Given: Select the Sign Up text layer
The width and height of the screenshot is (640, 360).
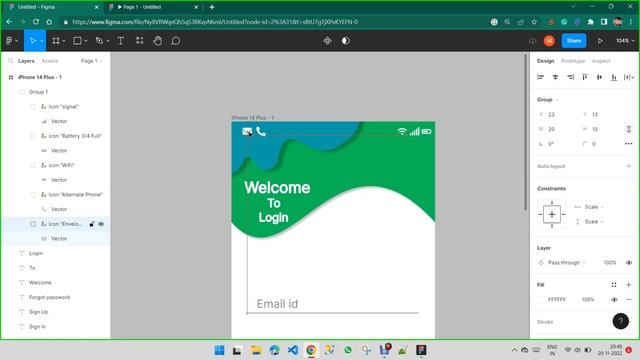Looking at the screenshot, I should point(38,312).
